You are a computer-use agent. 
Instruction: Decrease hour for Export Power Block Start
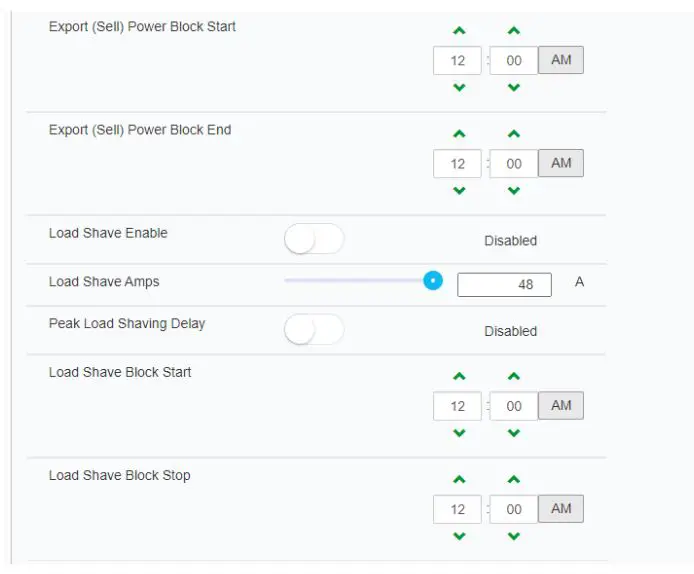click(459, 88)
